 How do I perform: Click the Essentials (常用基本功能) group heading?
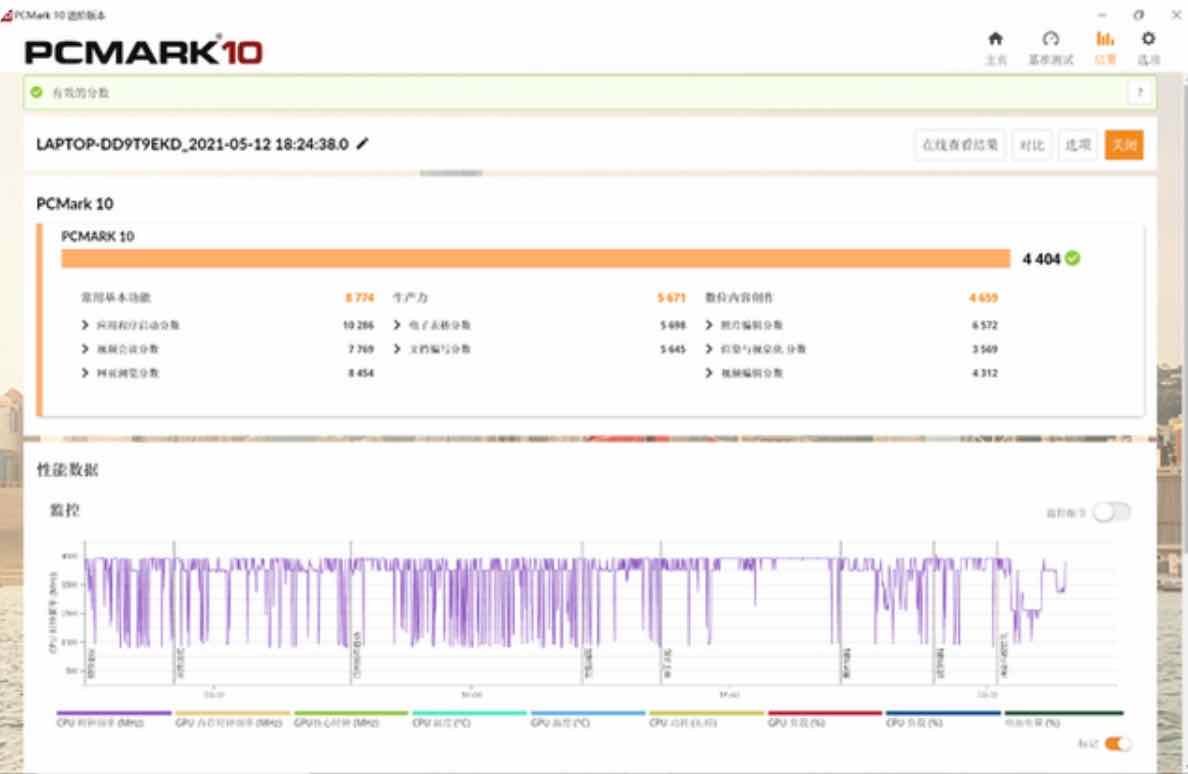tap(116, 298)
